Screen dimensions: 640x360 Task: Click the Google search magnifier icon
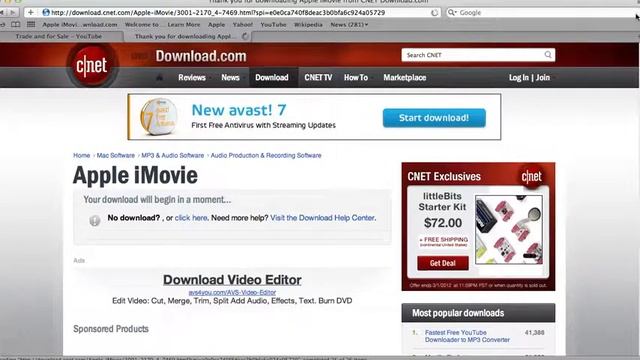(x=452, y=13)
